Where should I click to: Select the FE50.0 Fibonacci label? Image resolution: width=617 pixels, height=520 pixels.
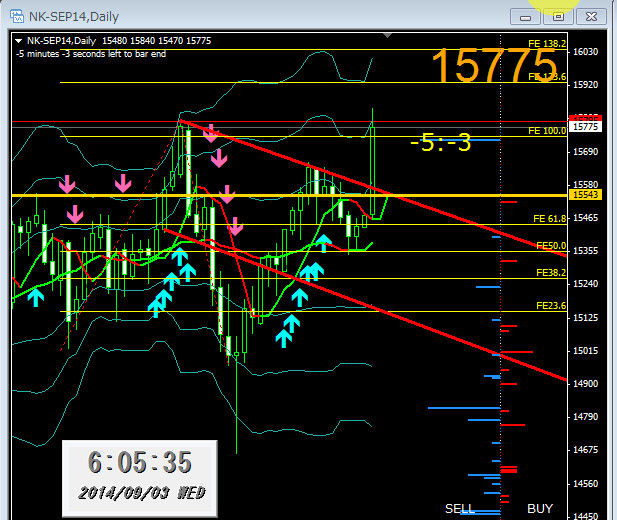point(551,246)
